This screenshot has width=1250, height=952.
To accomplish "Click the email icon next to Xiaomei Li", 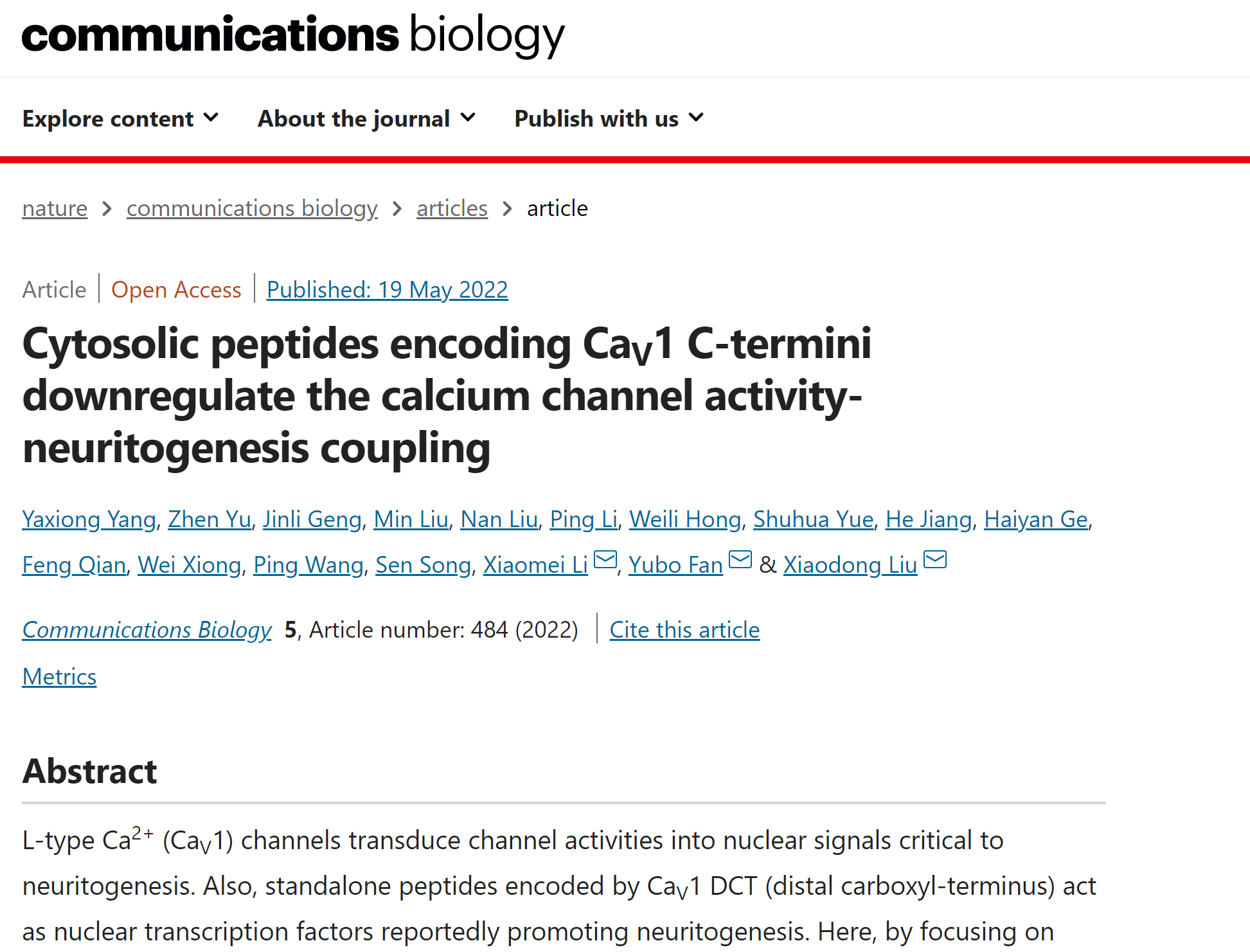I will coord(605,560).
